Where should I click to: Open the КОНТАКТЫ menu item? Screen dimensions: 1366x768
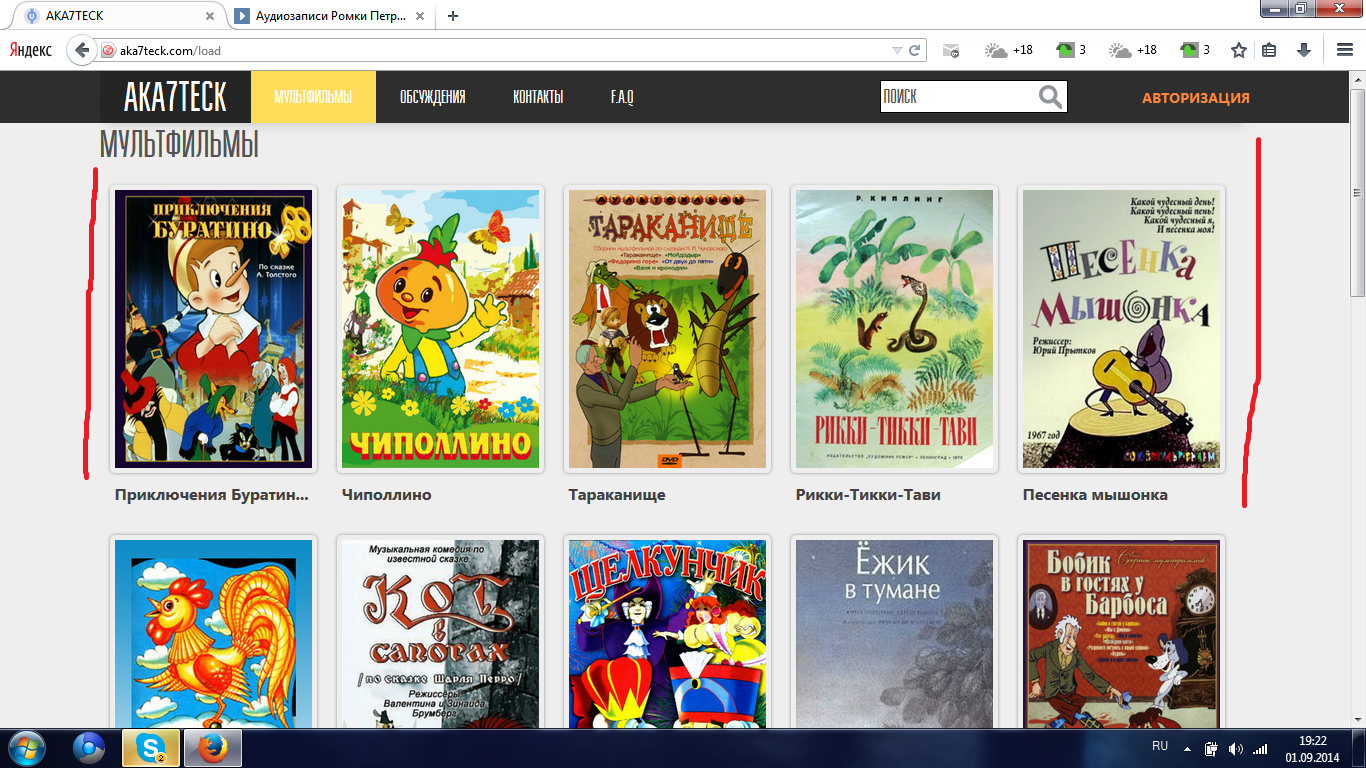tap(538, 97)
